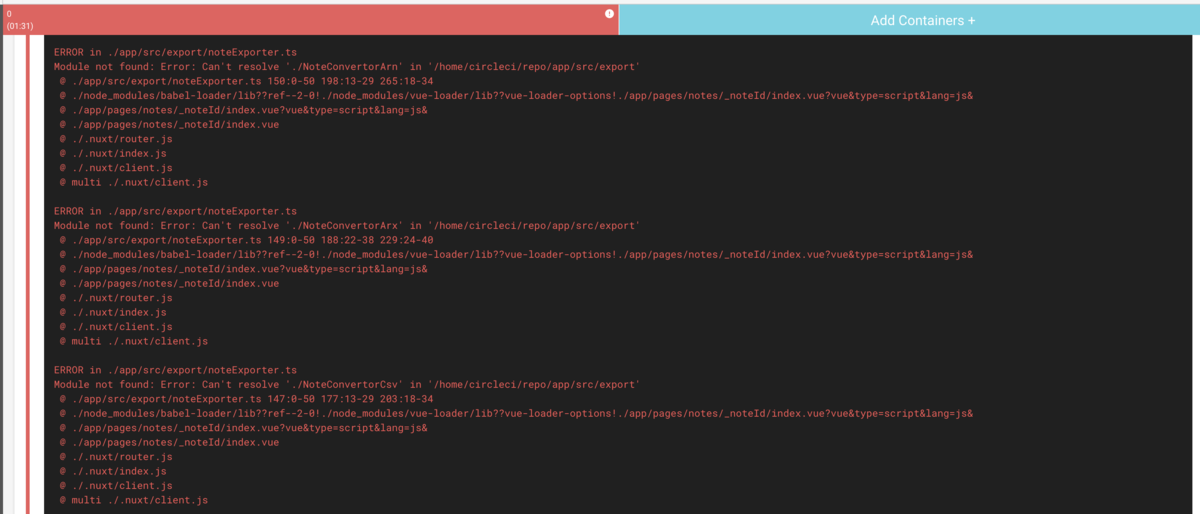This screenshot has height=514, width=1200.
Task: Click the "Can't resolve './NoteConvertorArn'" error line
Action: [347, 66]
